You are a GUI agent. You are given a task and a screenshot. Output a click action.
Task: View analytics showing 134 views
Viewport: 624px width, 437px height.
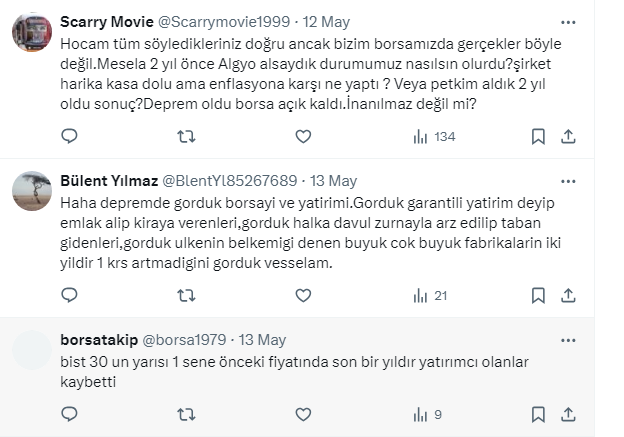click(x=433, y=136)
